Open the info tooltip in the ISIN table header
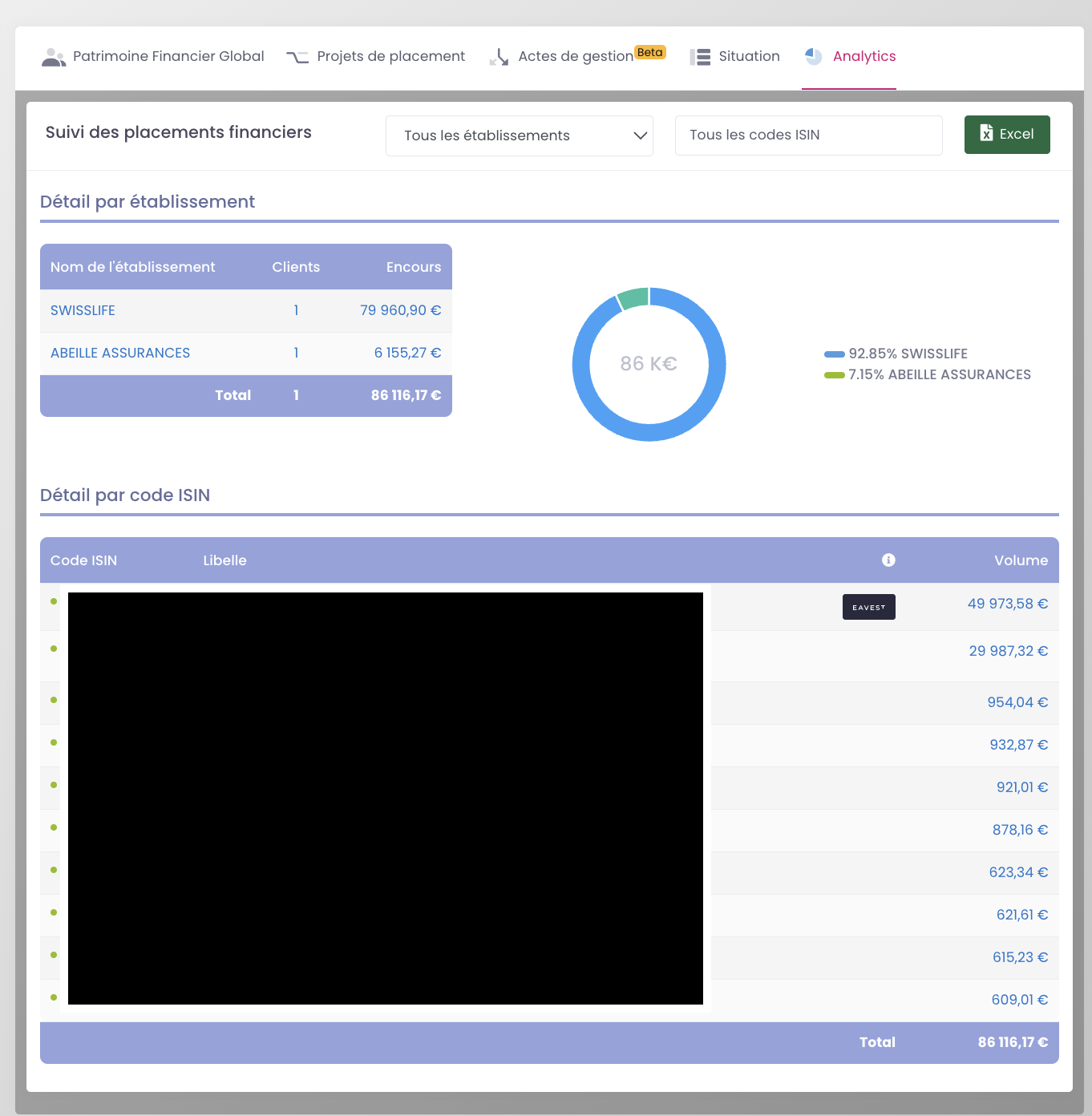The height and width of the screenshot is (1116, 1092). click(888, 560)
